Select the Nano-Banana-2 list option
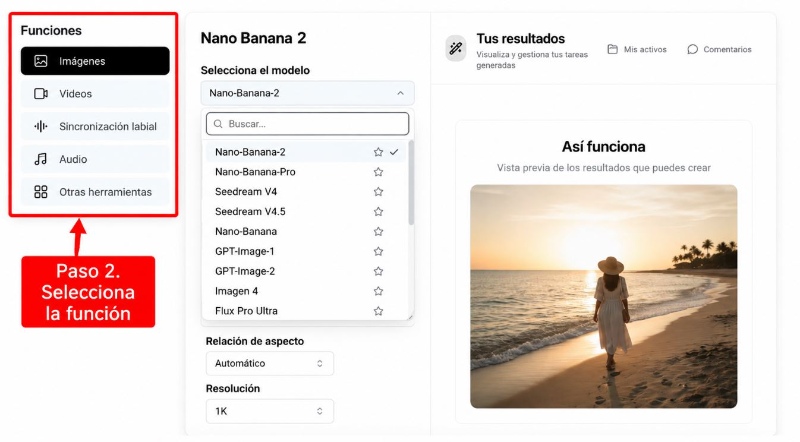The height and width of the screenshot is (442, 800). pos(306,152)
